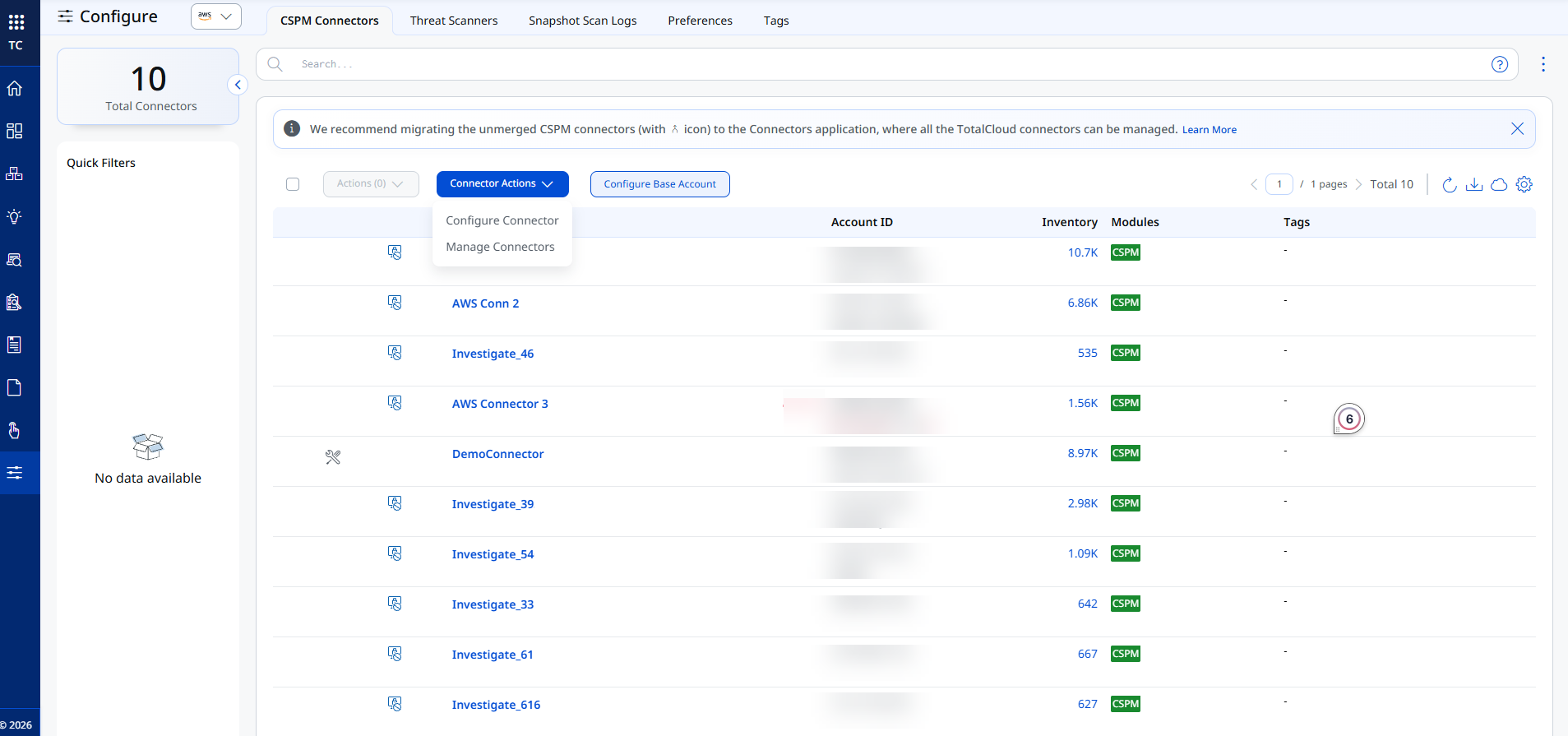Screen dimensions: 1568x736
Task: Go to the previous page arrow
Action: tap(1254, 184)
